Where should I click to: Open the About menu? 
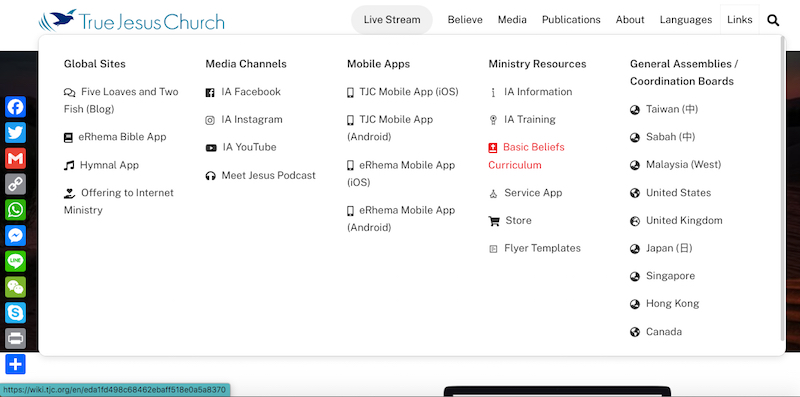[630, 20]
